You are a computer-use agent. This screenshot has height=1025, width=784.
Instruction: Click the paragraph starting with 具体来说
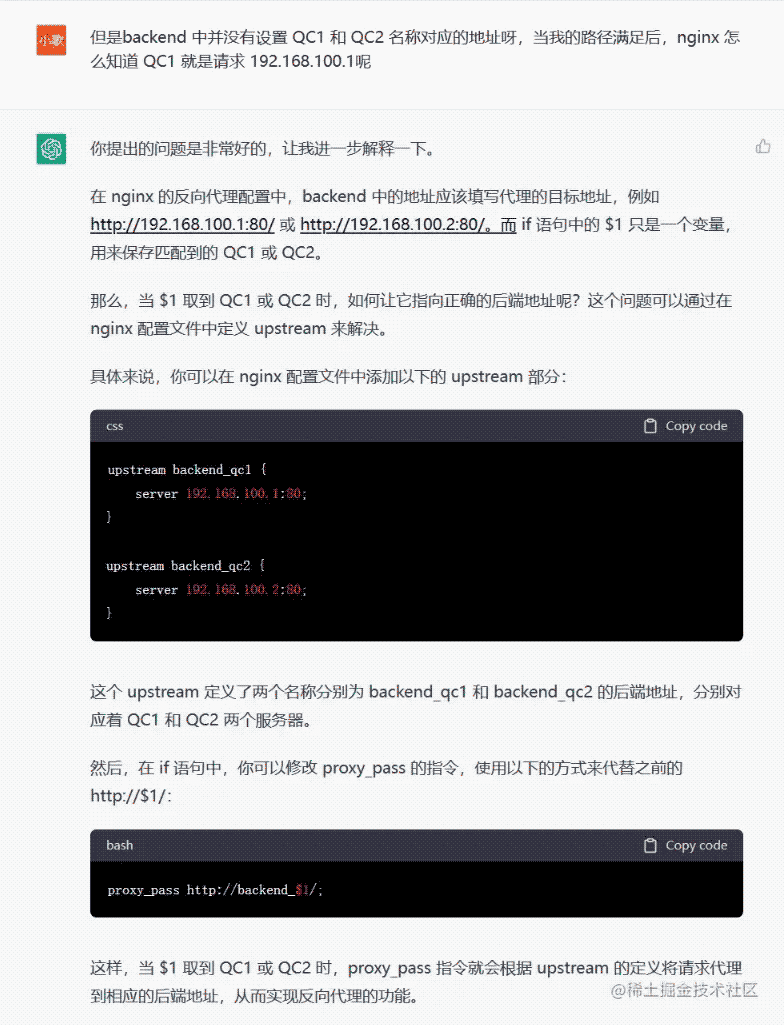click(x=328, y=377)
